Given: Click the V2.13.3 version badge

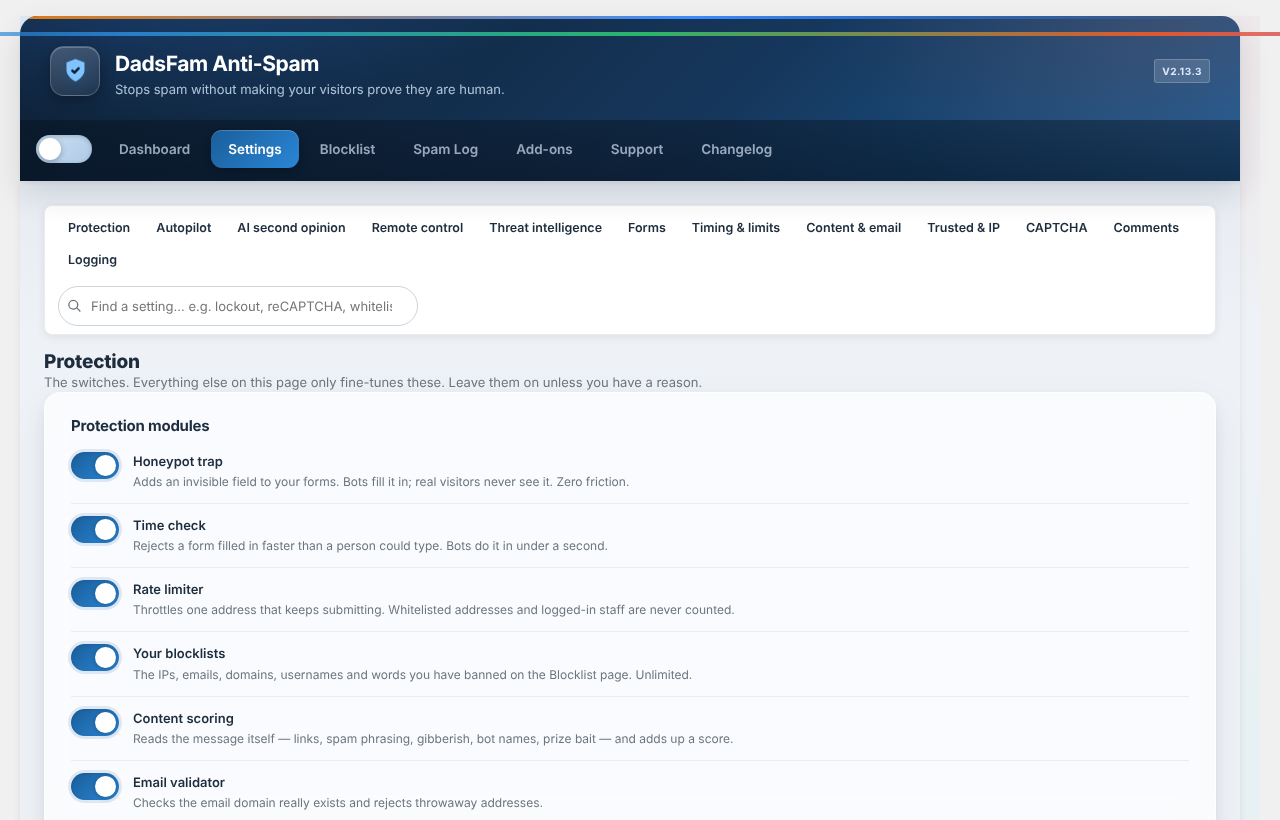Looking at the screenshot, I should [1182, 71].
